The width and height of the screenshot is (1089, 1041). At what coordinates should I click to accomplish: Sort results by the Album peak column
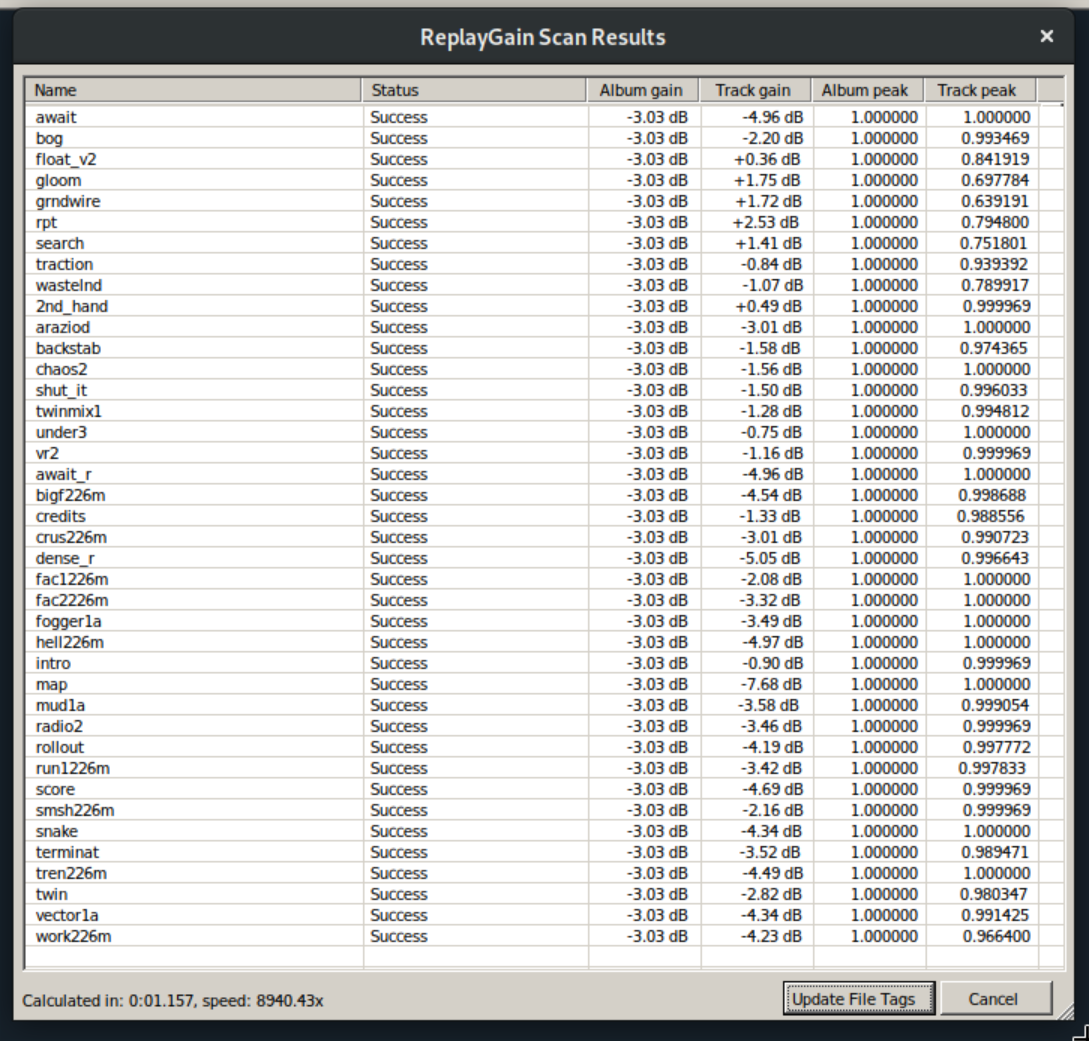click(869, 89)
